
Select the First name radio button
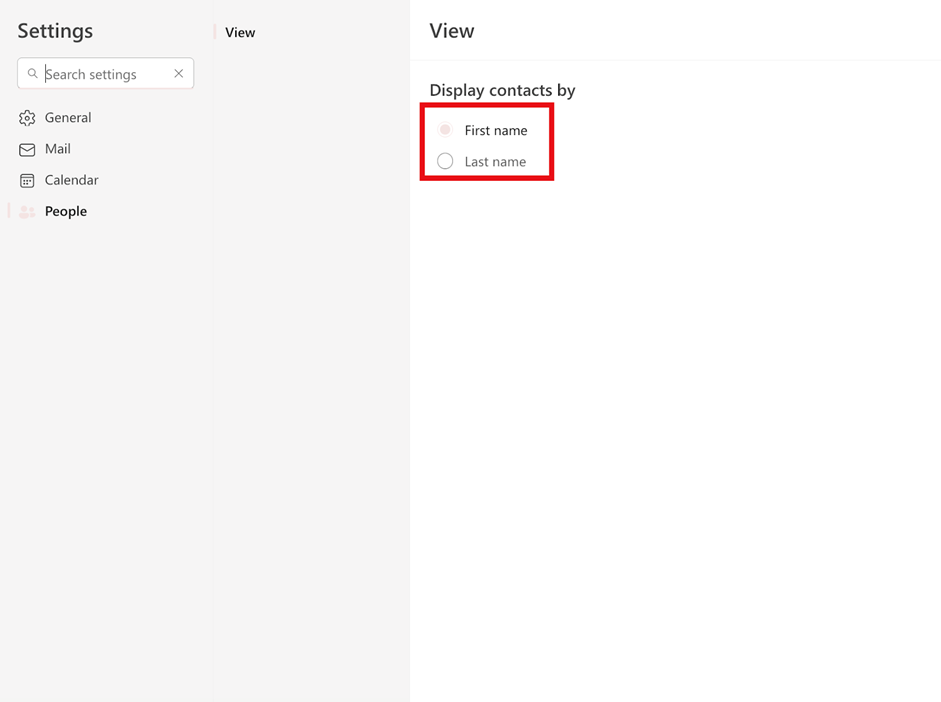(x=445, y=130)
